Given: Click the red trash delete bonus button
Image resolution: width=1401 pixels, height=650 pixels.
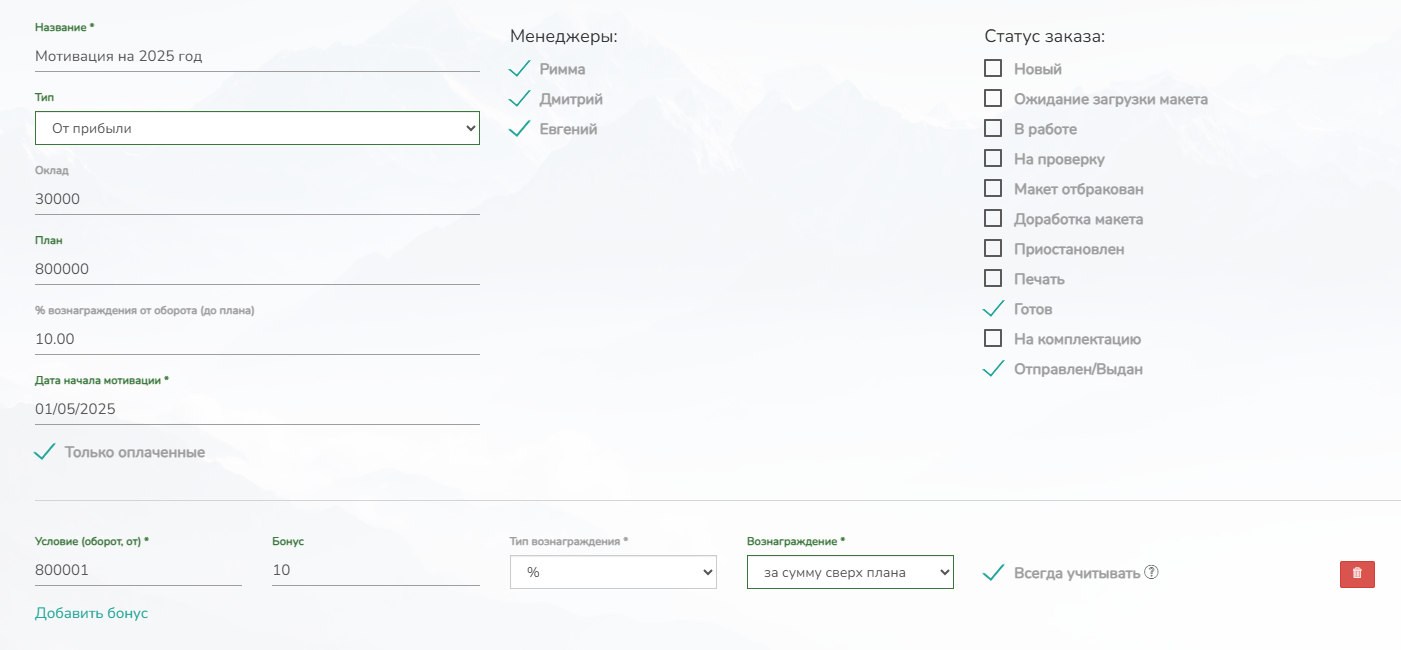Looking at the screenshot, I should pos(1357,574).
